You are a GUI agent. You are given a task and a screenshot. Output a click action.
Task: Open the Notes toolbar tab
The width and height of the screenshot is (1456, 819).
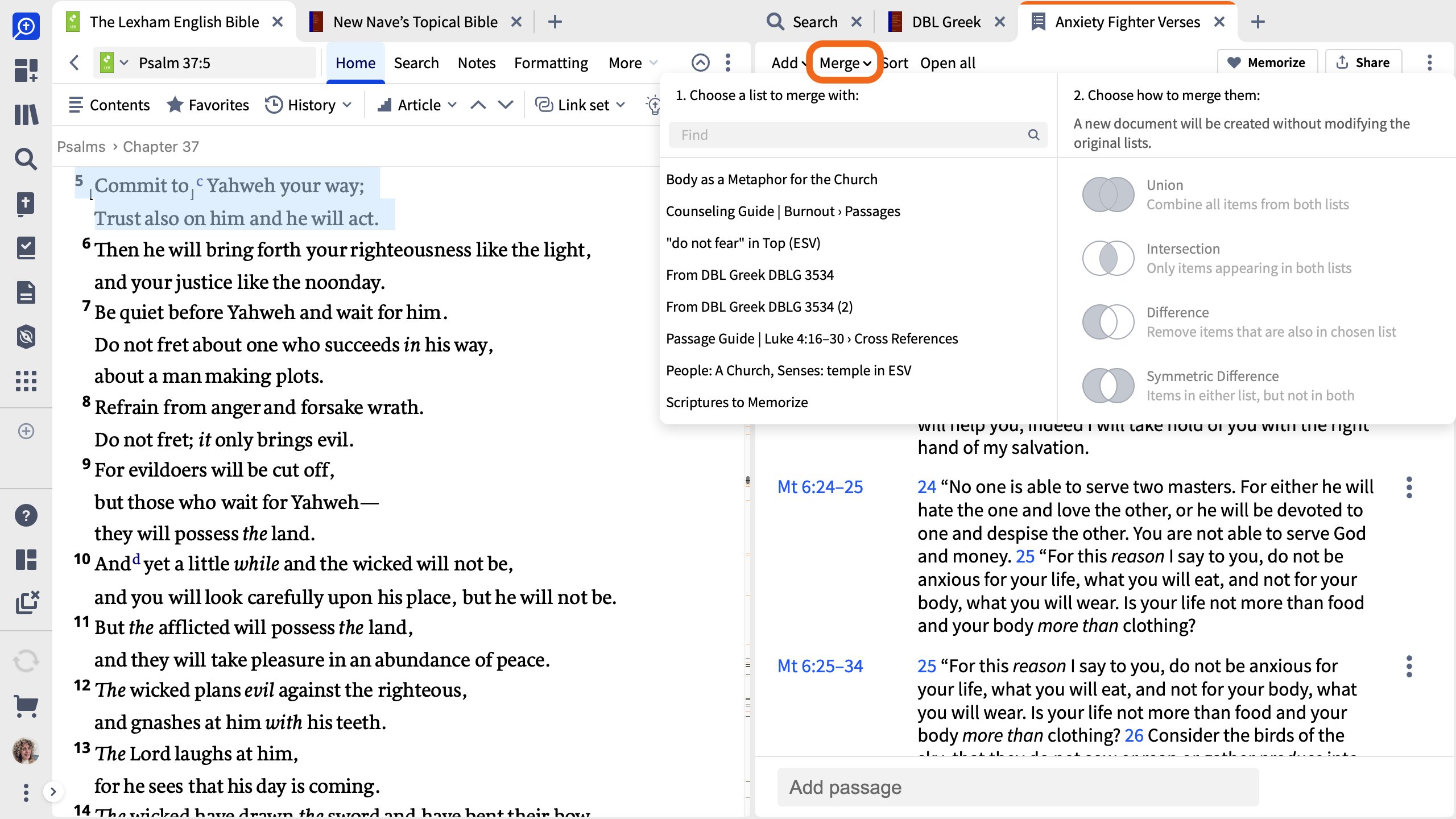[x=477, y=63]
